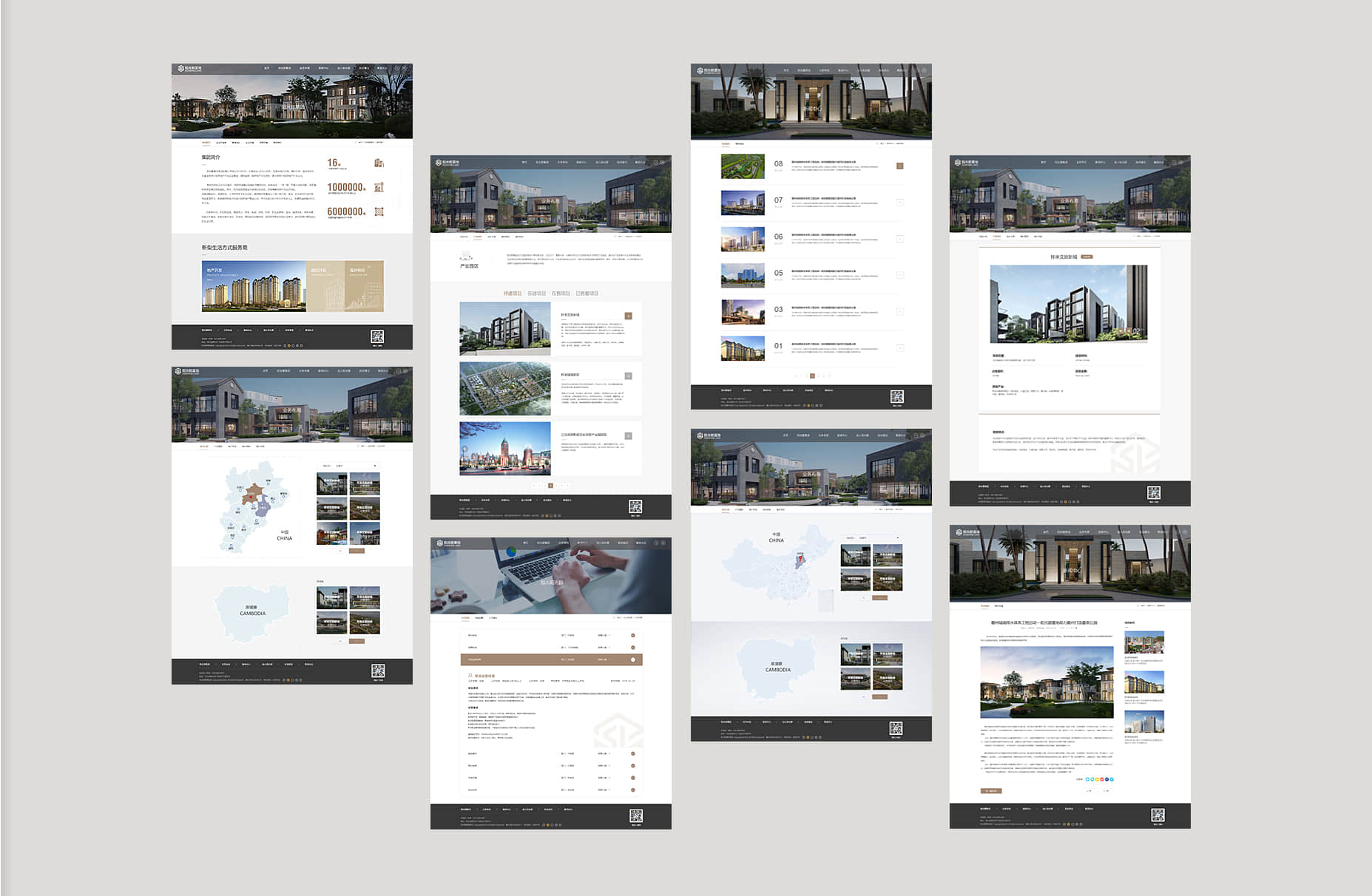Click the building icon beside the number 16
Viewport: 1372px width, 896px height.
379,163
